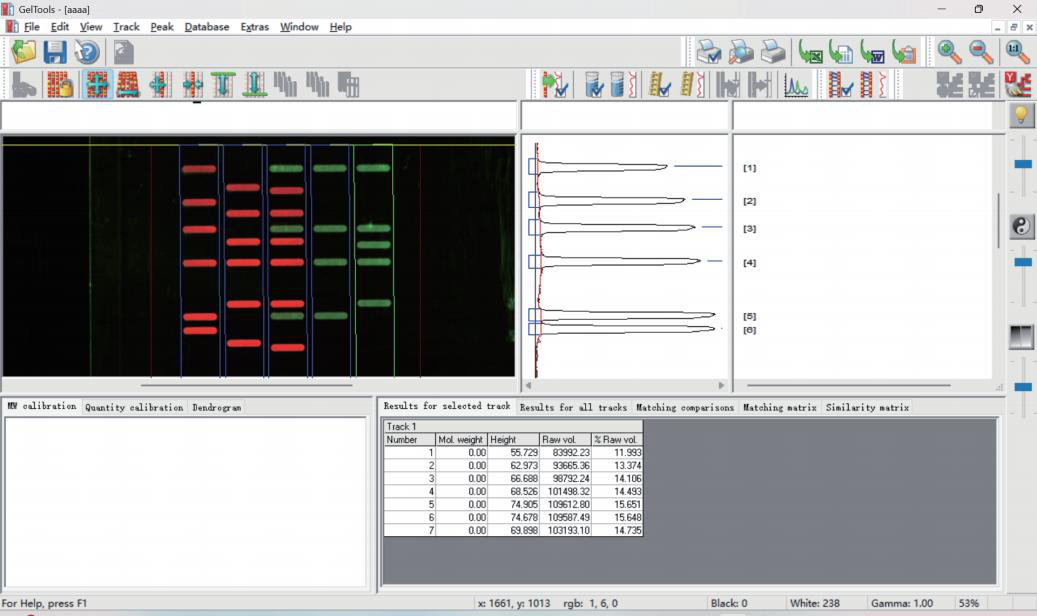
Task: Export results to Excel
Action: [810, 52]
